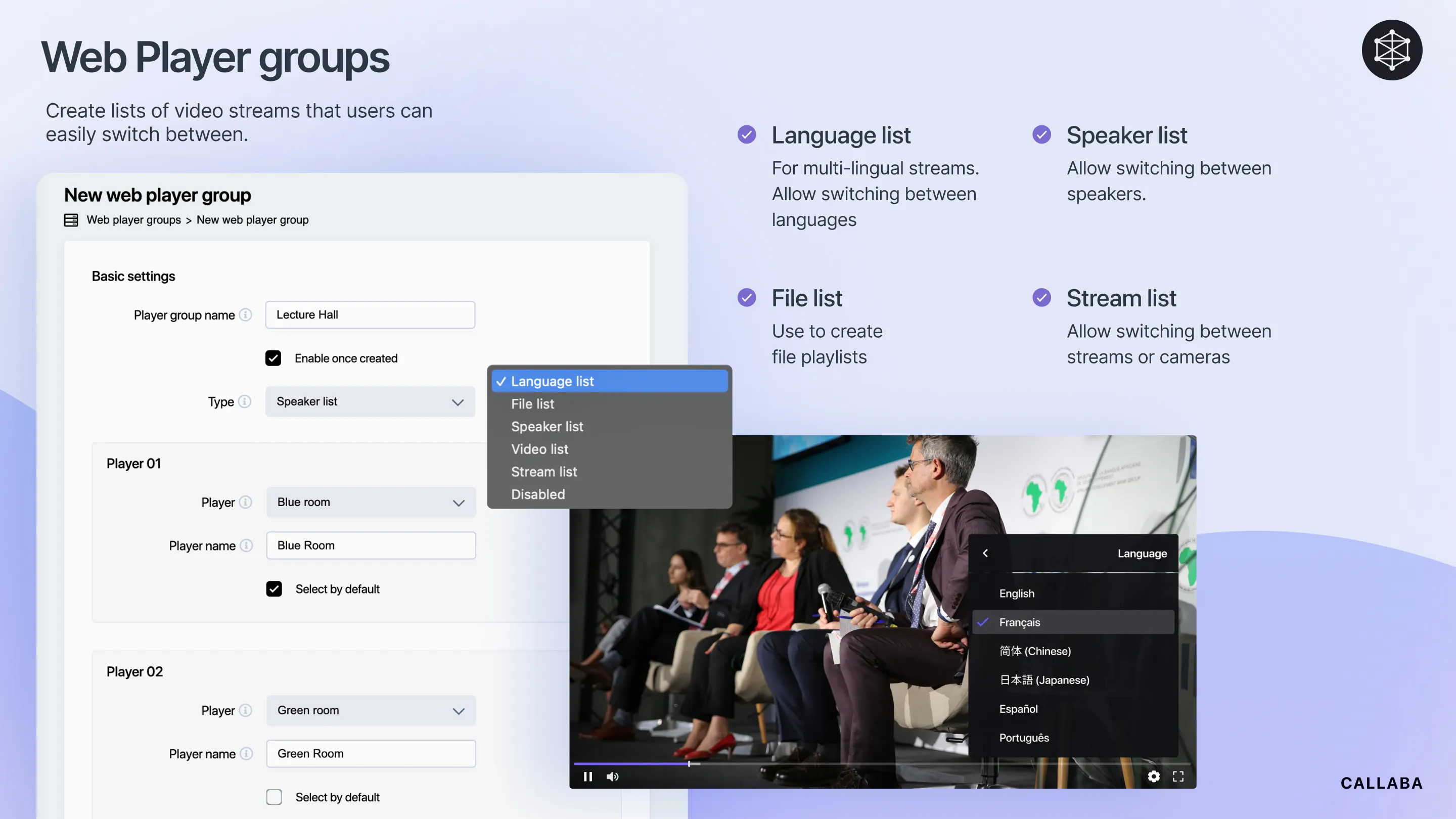
Task: Click the CALLABA brand text
Action: (1381, 783)
